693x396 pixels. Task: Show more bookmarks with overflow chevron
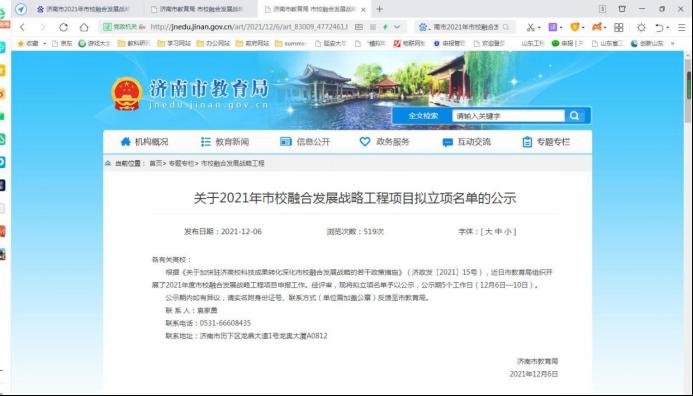(x=673, y=43)
